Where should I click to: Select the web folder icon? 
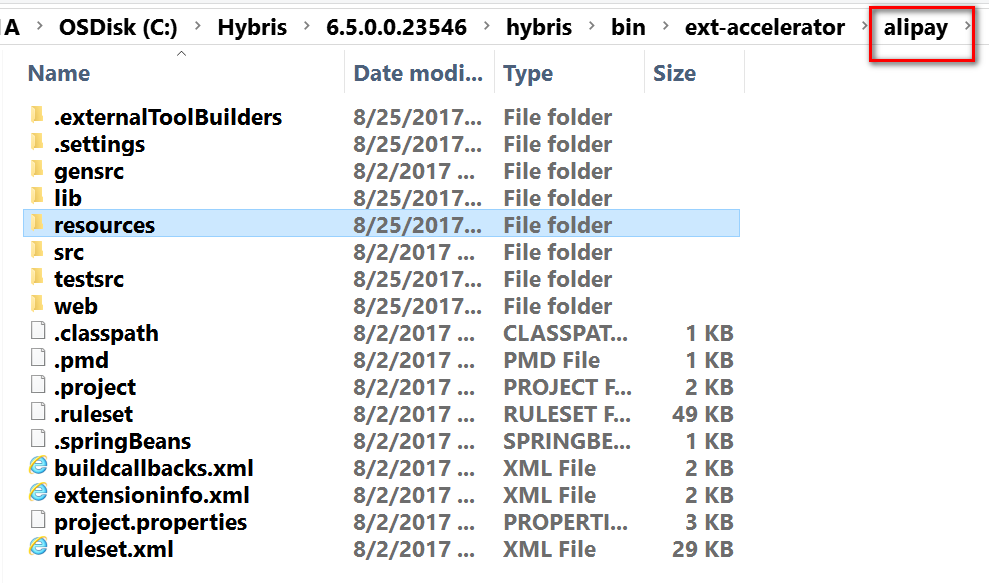pos(38,305)
